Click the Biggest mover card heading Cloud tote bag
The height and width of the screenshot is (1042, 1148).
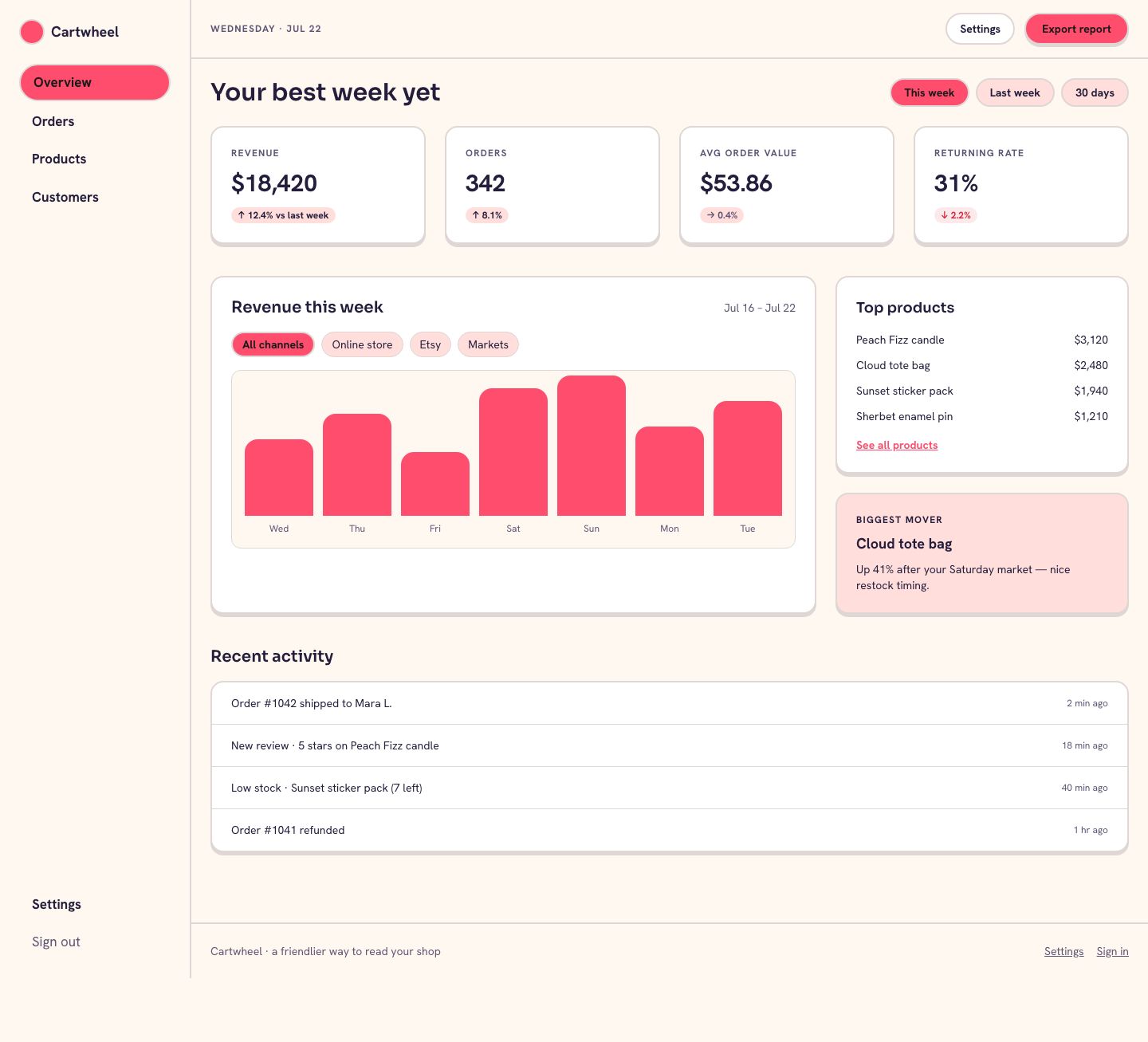click(904, 544)
